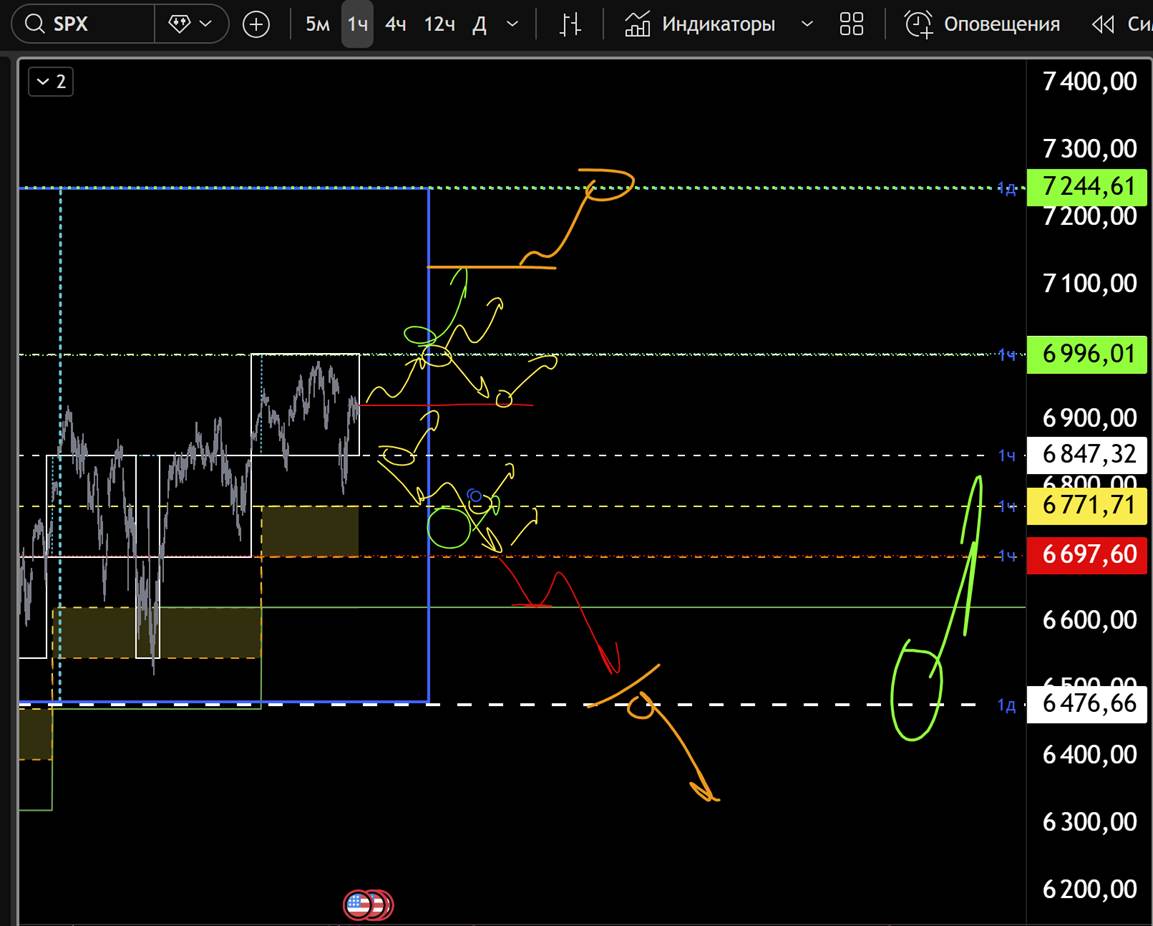The height and width of the screenshot is (926, 1153).
Task: Select the 12ч timeframe
Action: tap(440, 24)
